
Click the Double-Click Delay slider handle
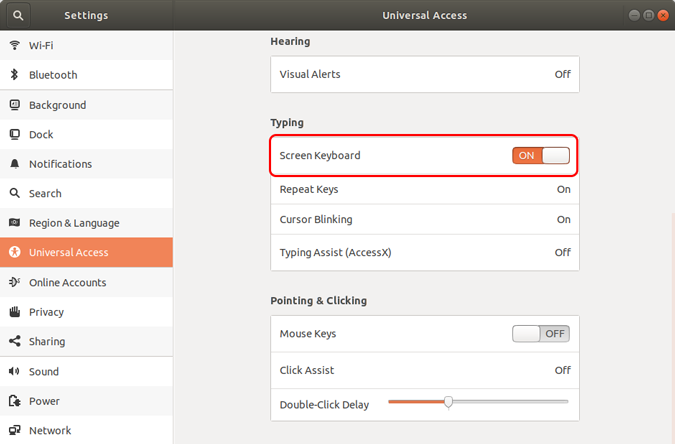click(x=448, y=402)
